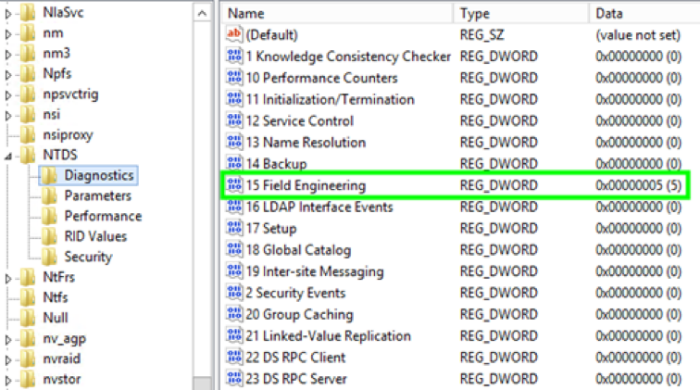Screen dimensions: 700x390
Task: Sort values by Type column header
Action: tap(522, 13)
